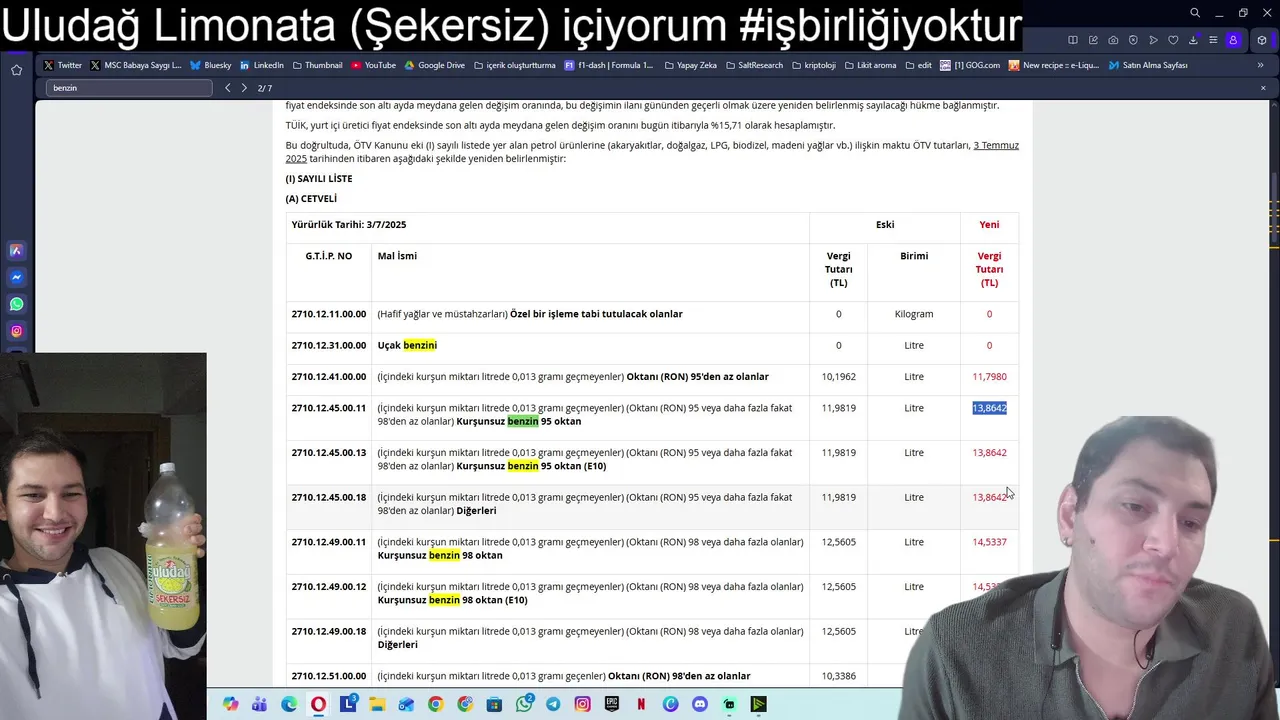Click the new tax value 14,5337
The image size is (1280, 720).
989,542
